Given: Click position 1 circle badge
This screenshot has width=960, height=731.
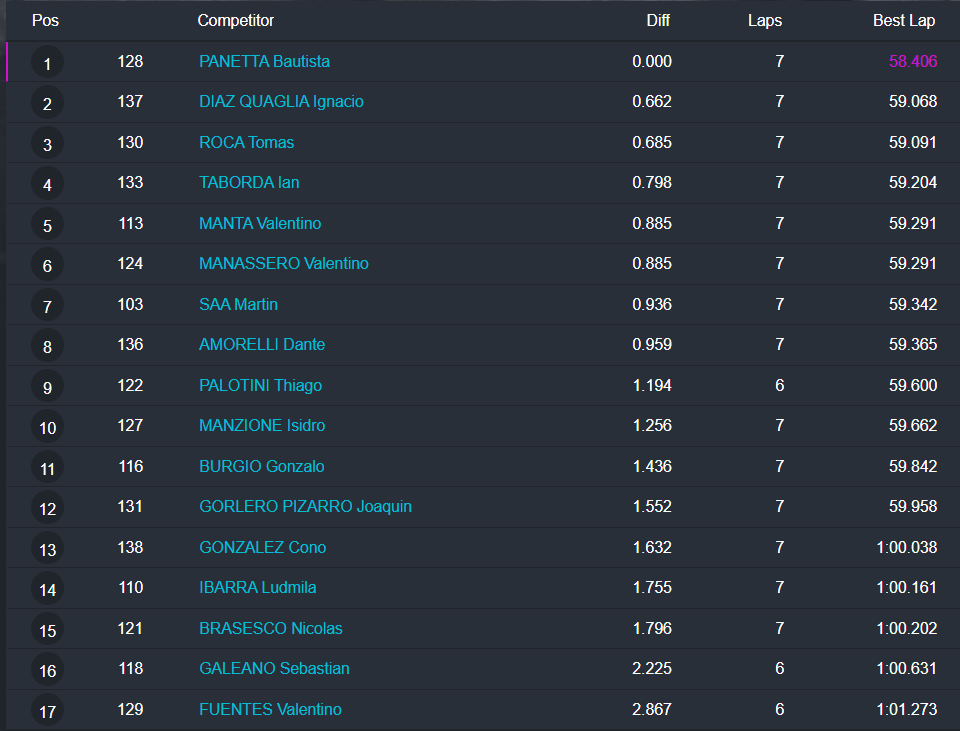Looking at the screenshot, I should click(47, 65).
